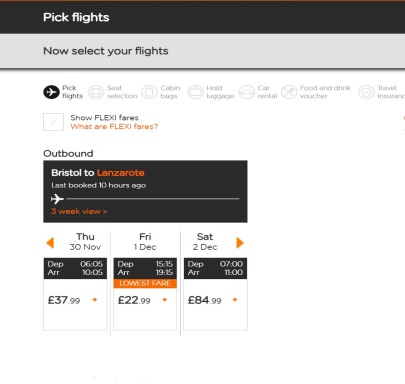The height and width of the screenshot is (384, 405).
Task: Click the orange plus beside £37.99 fare
Action: (x=95, y=300)
